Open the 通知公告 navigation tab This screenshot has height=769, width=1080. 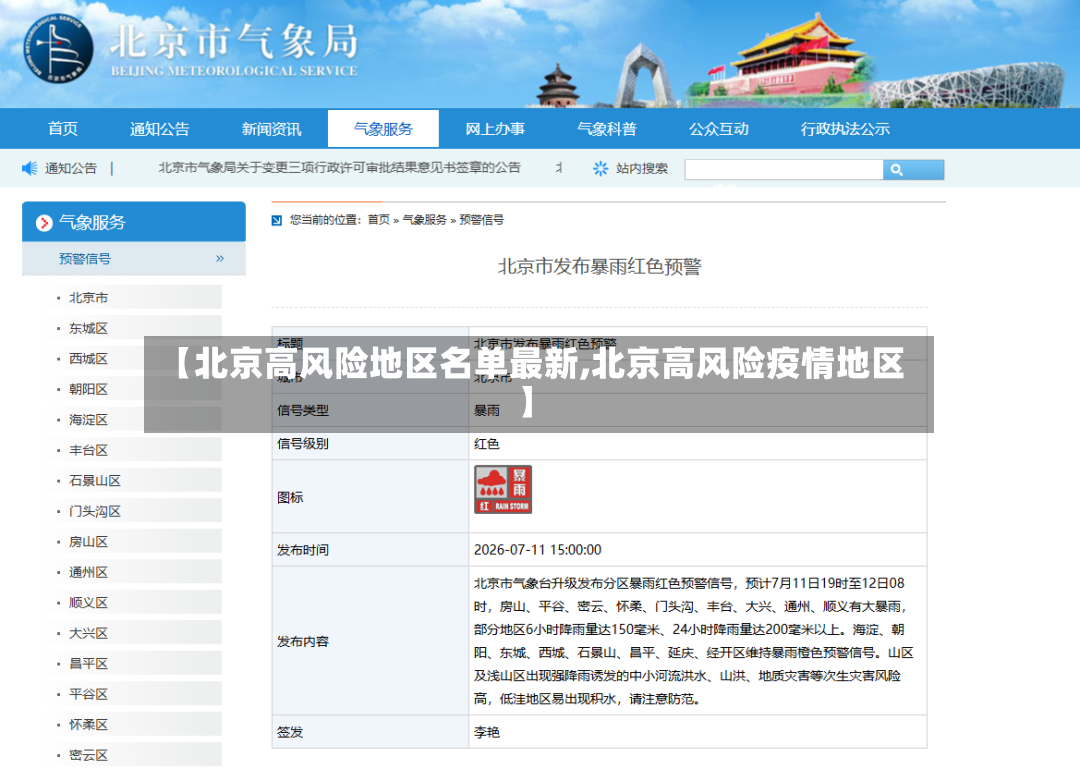pos(160,129)
